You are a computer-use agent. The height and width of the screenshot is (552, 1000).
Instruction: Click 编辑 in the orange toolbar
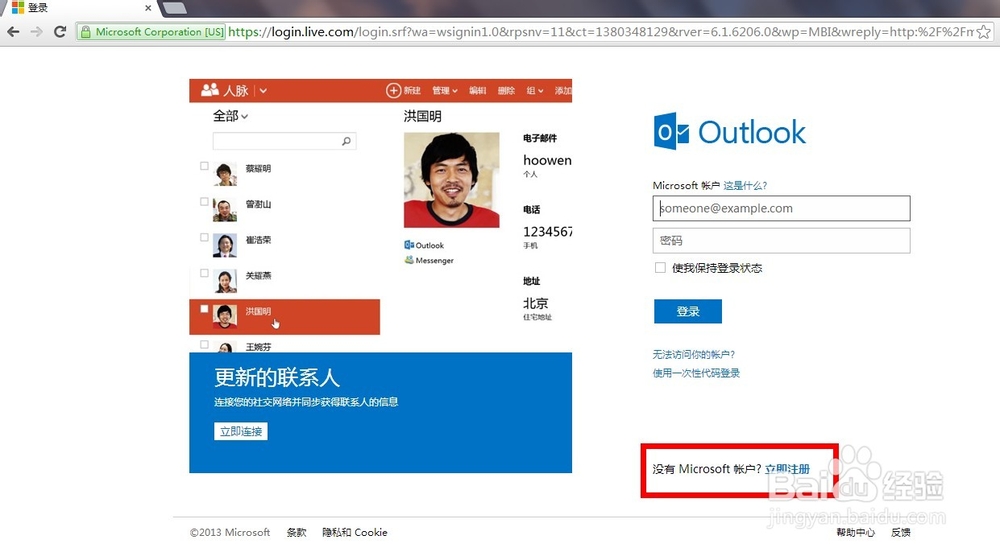478,91
